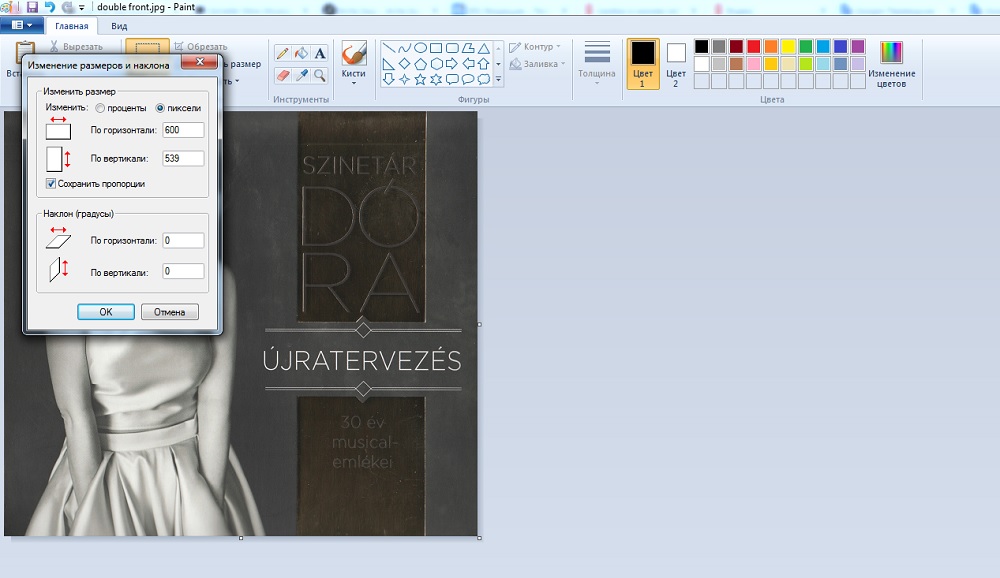Click vertical skew degrees field
Image resolution: width=1000 pixels, height=578 pixels.
tap(183, 271)
